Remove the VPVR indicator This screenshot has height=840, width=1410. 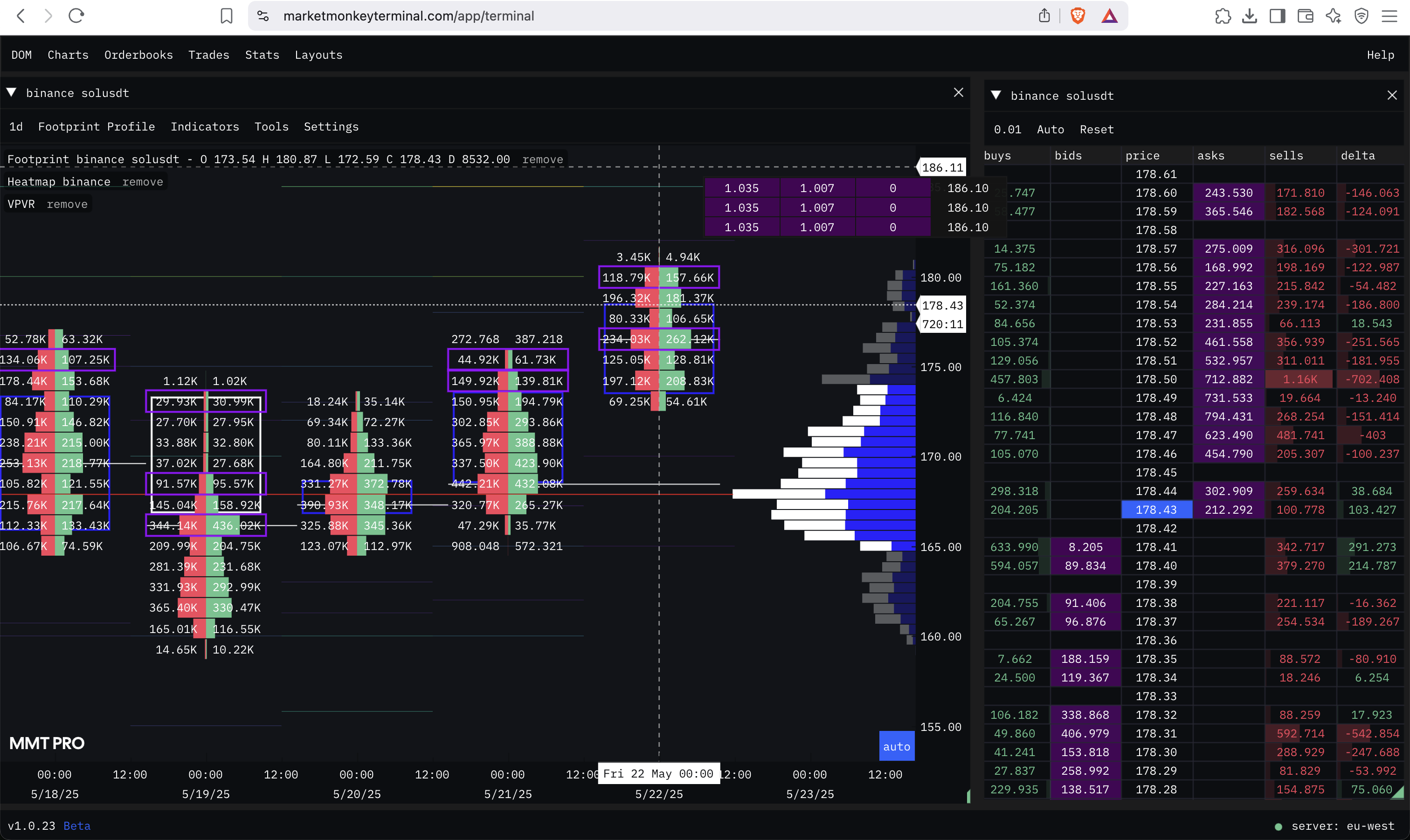pyautogui.click(x=67, y=204)
